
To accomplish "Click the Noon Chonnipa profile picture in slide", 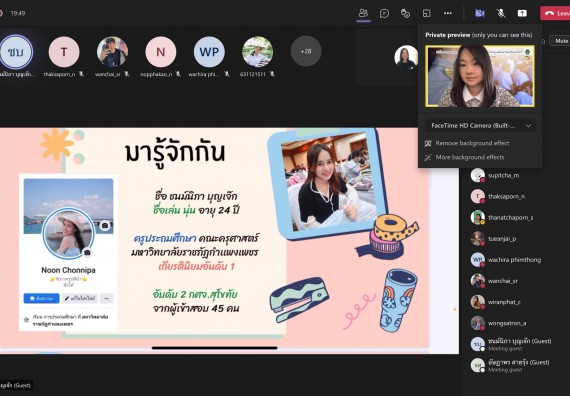I will (x=68, y=233).
